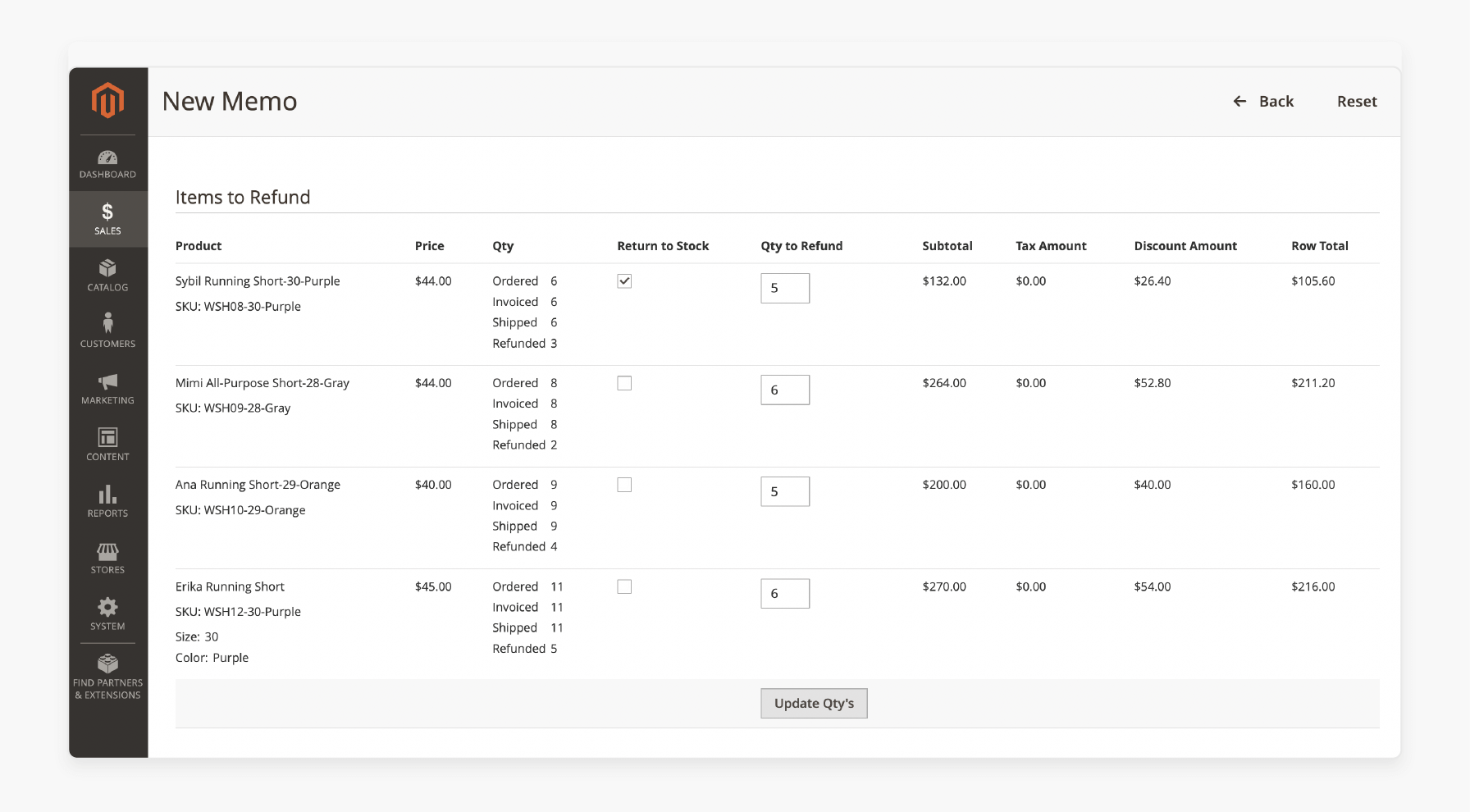This screenshot has width=1470, height=812.
Task: Click the 'New Memo' page title
Action: 230,101
